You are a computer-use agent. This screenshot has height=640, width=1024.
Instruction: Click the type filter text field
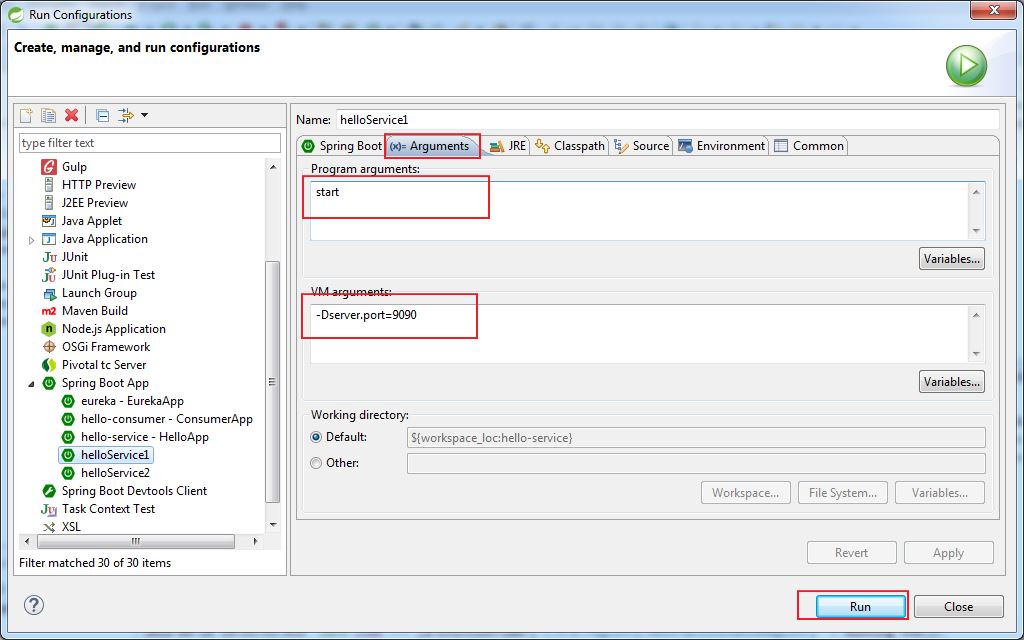pos(150,143)
